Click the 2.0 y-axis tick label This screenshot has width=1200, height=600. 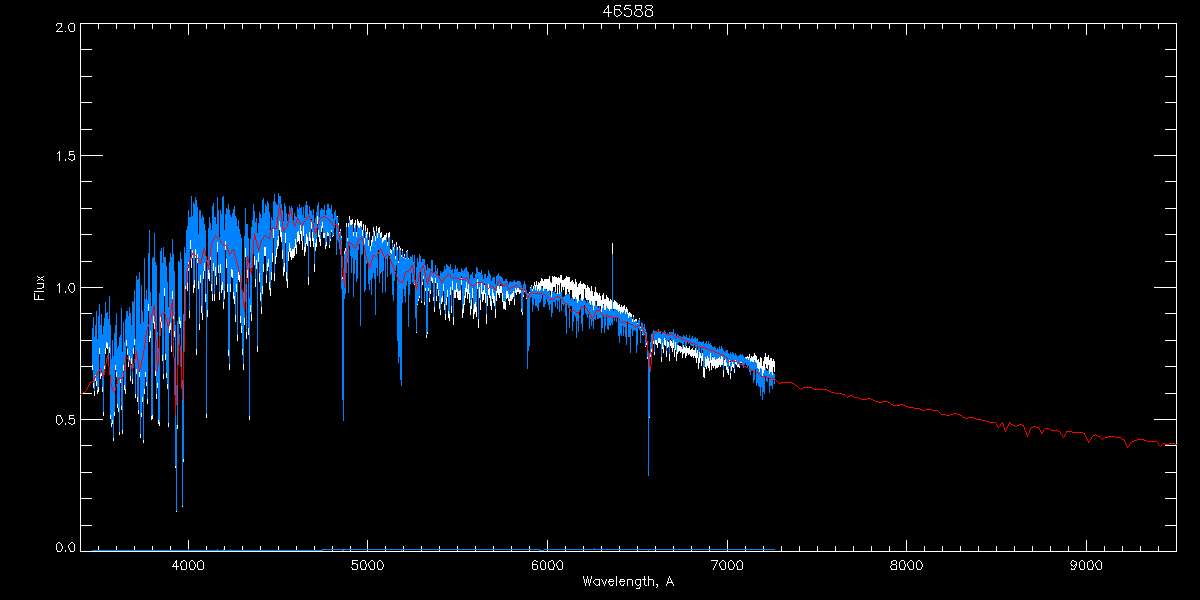click(x=65, y=28)
